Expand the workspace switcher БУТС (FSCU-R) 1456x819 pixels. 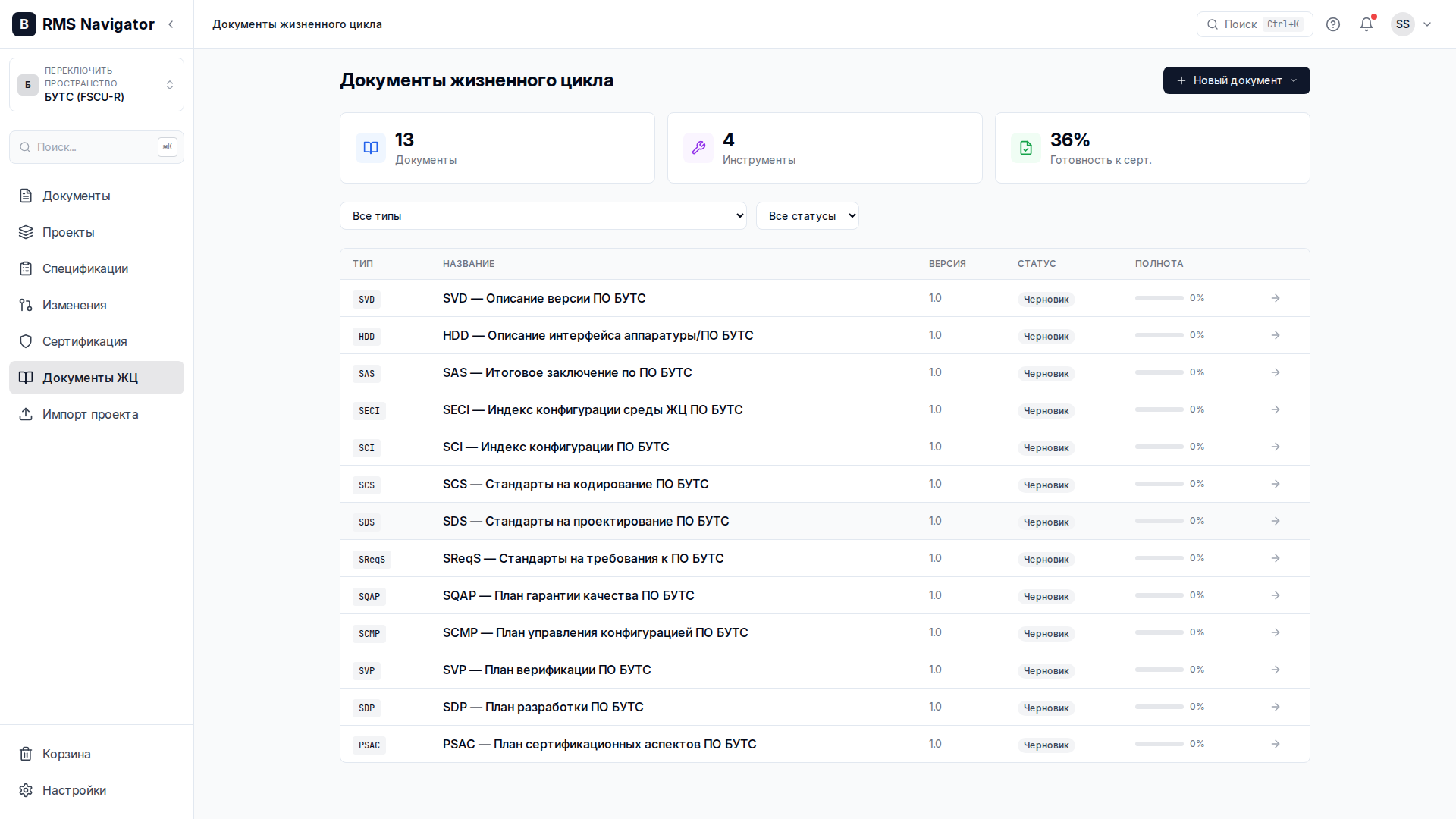click(96, 84)
